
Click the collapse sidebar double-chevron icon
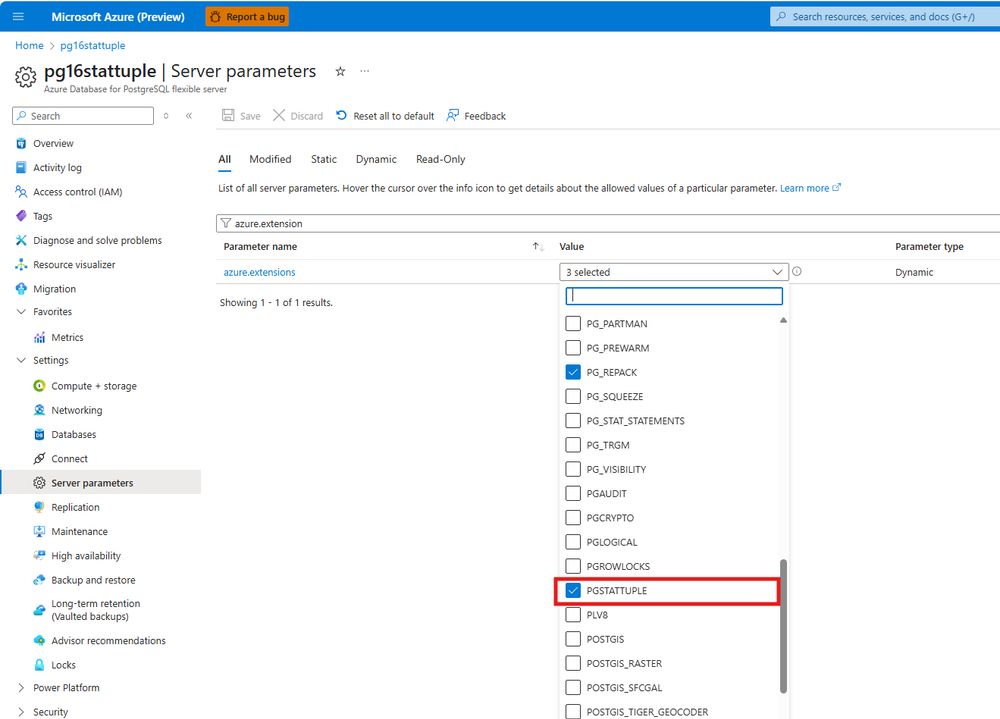pos(189,115)
